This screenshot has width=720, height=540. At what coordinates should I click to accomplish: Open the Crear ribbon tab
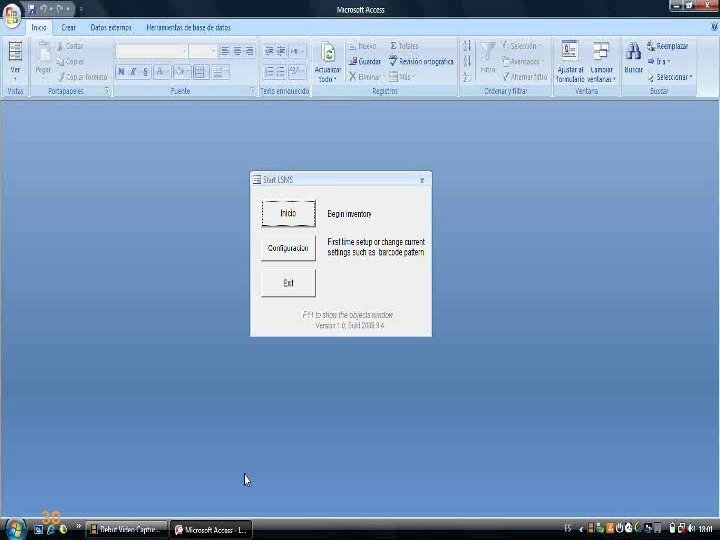click(68, 28)
